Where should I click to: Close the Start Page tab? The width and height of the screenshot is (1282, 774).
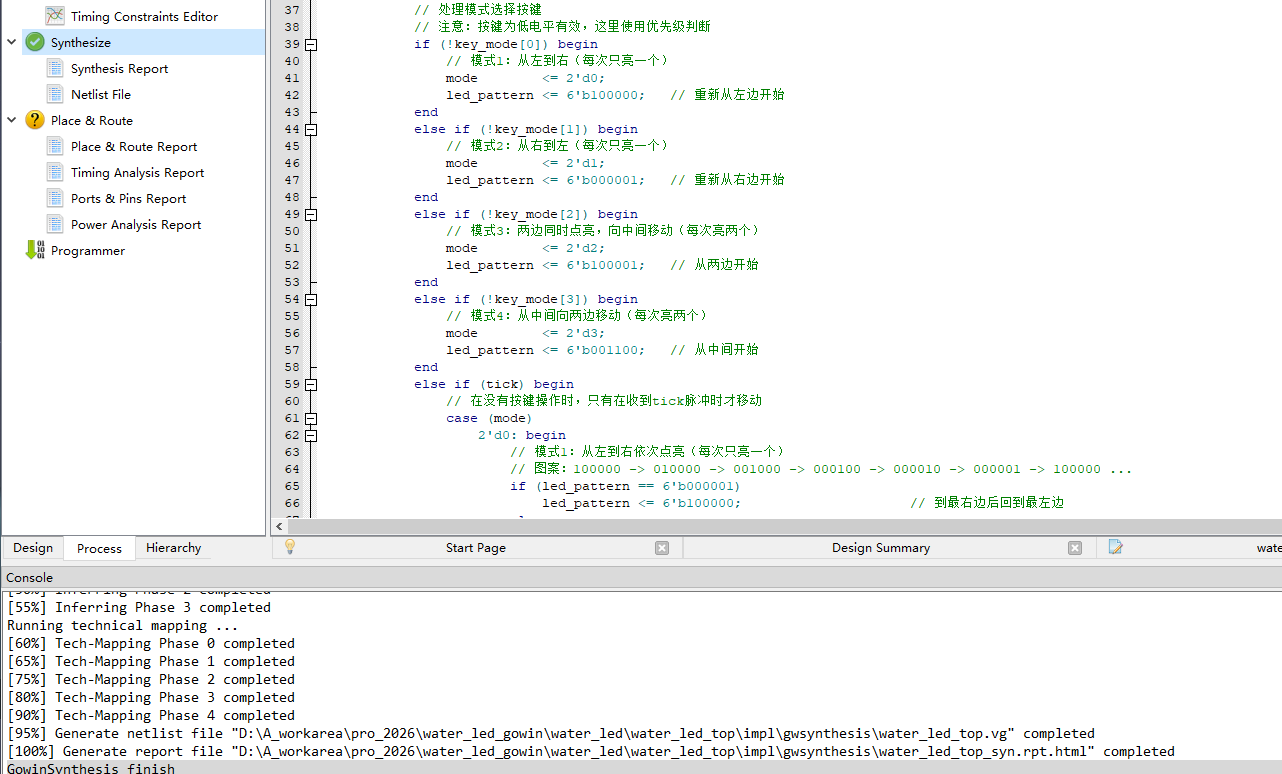(662, 548)
